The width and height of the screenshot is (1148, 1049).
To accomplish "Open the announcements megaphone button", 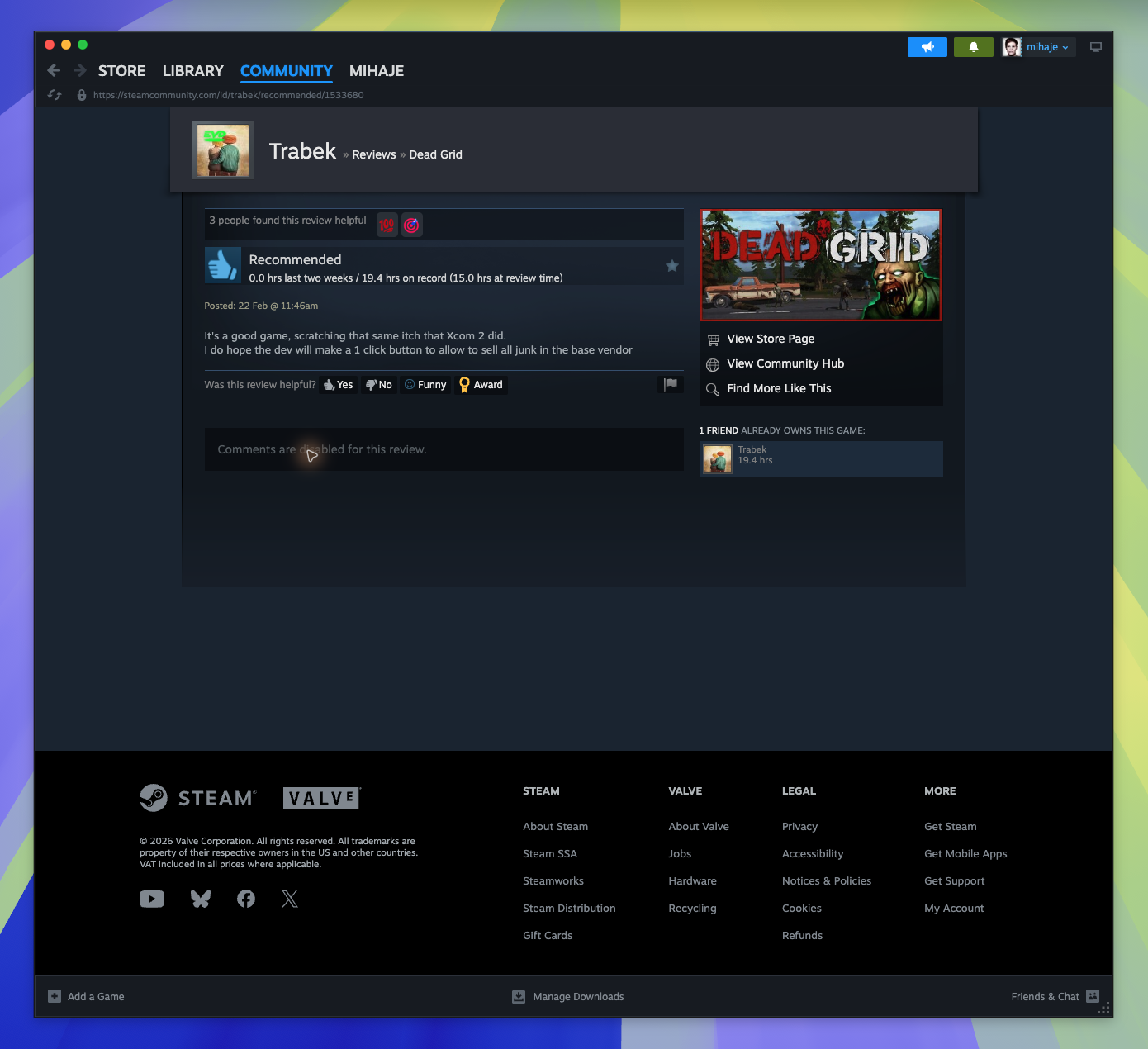I will (x=927, y=47).
